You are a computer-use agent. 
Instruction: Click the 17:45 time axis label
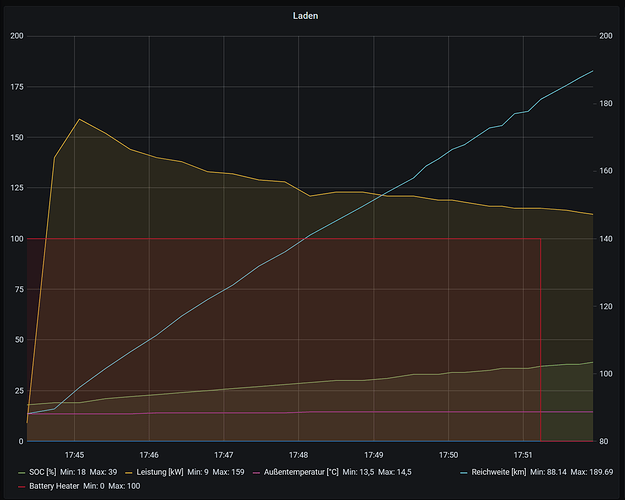pos(74,455)
